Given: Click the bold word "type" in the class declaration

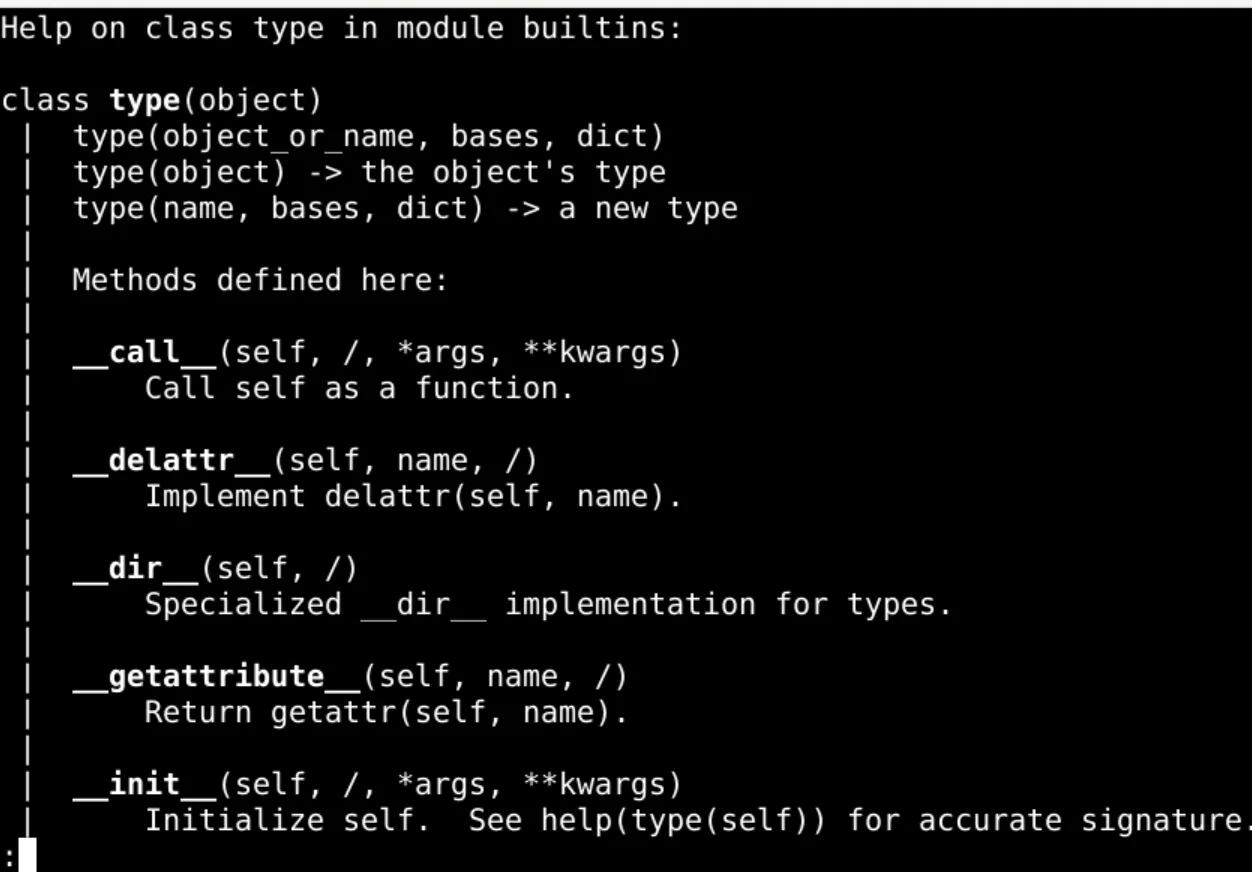Looking at the screenshot, I should (x=147, y=100).
